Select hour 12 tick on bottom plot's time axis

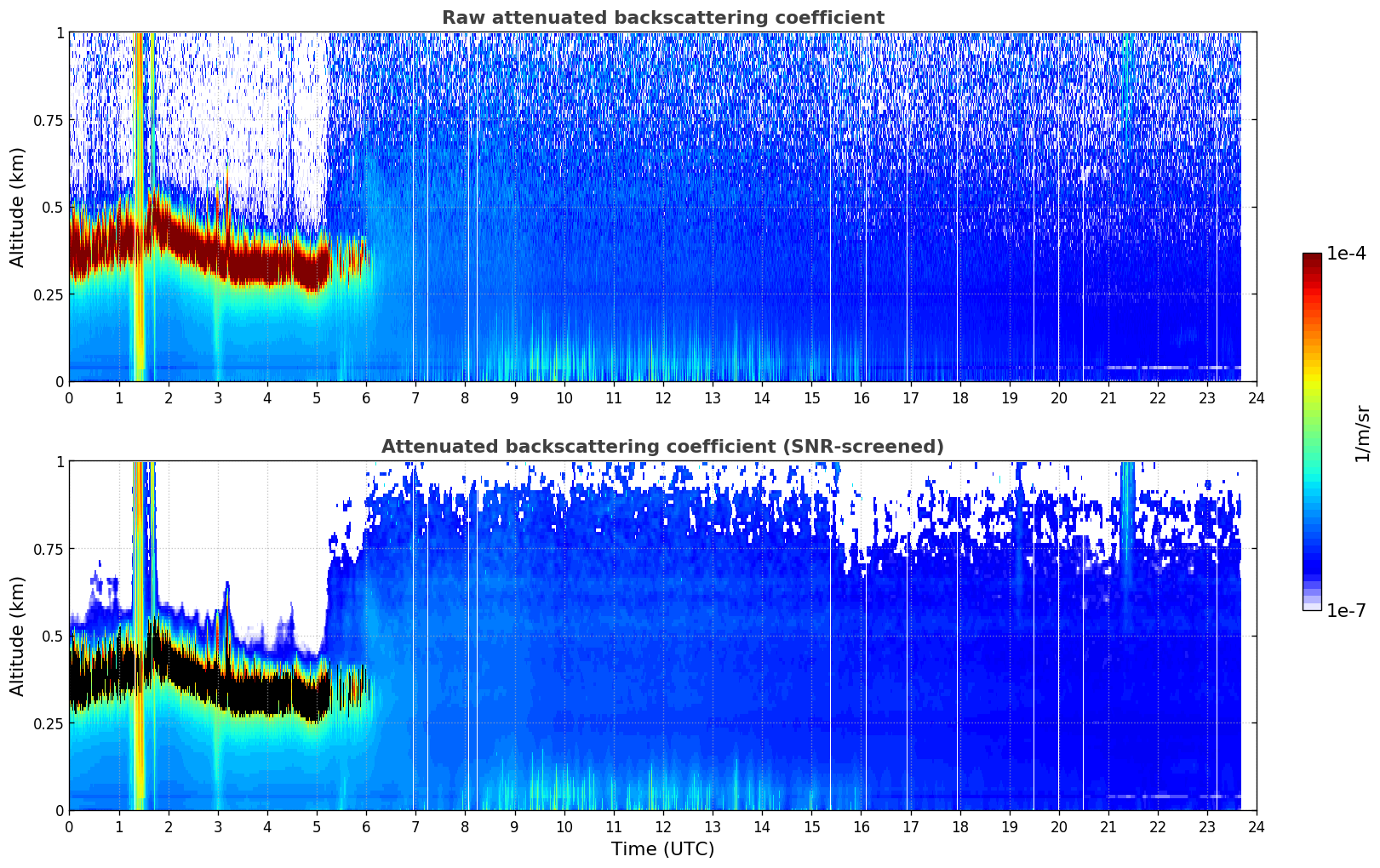(x=662, y=827)
